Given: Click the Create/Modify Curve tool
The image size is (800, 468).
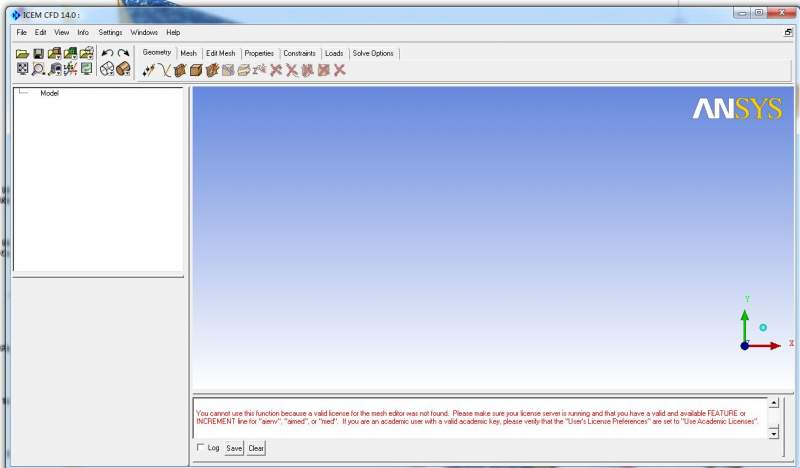Looking at the screenshot, I should coord(164,70).
